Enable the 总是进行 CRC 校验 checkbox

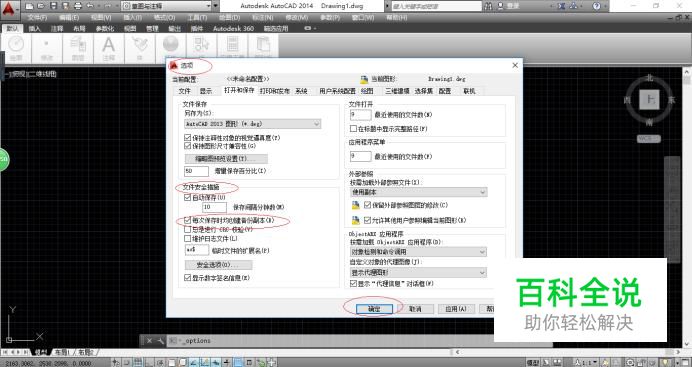point(188,229)
